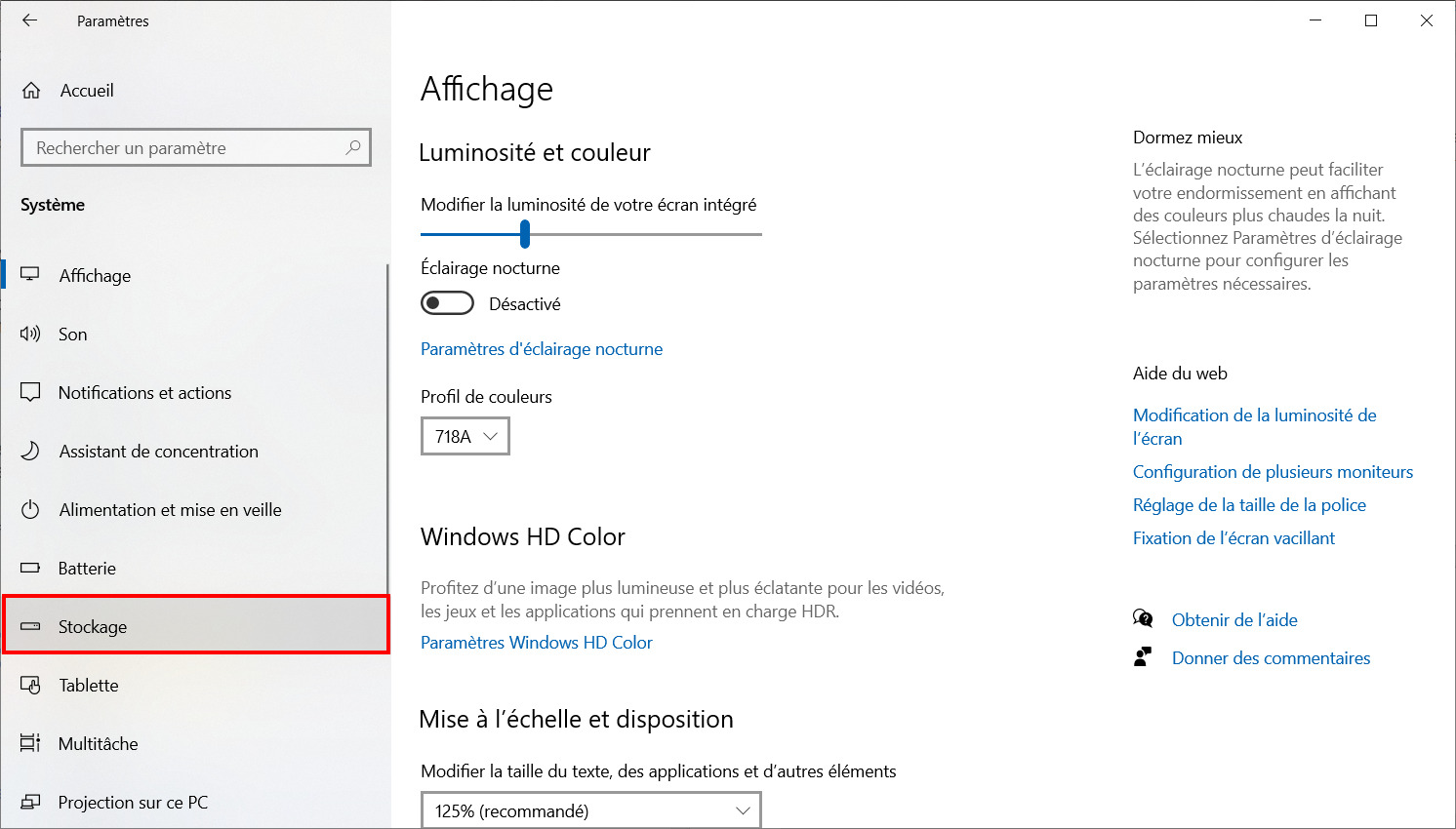Click the brightness slider handle
The image size is (1456, 829).
pos(525,234)
